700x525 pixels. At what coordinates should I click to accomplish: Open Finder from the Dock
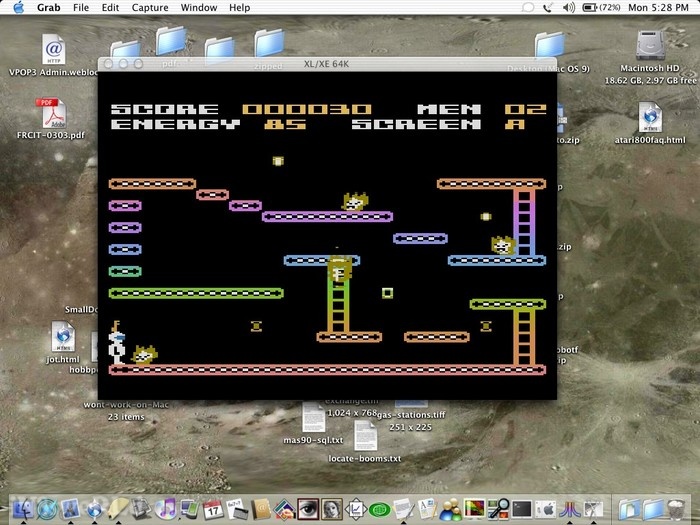[x=23, y=508]
